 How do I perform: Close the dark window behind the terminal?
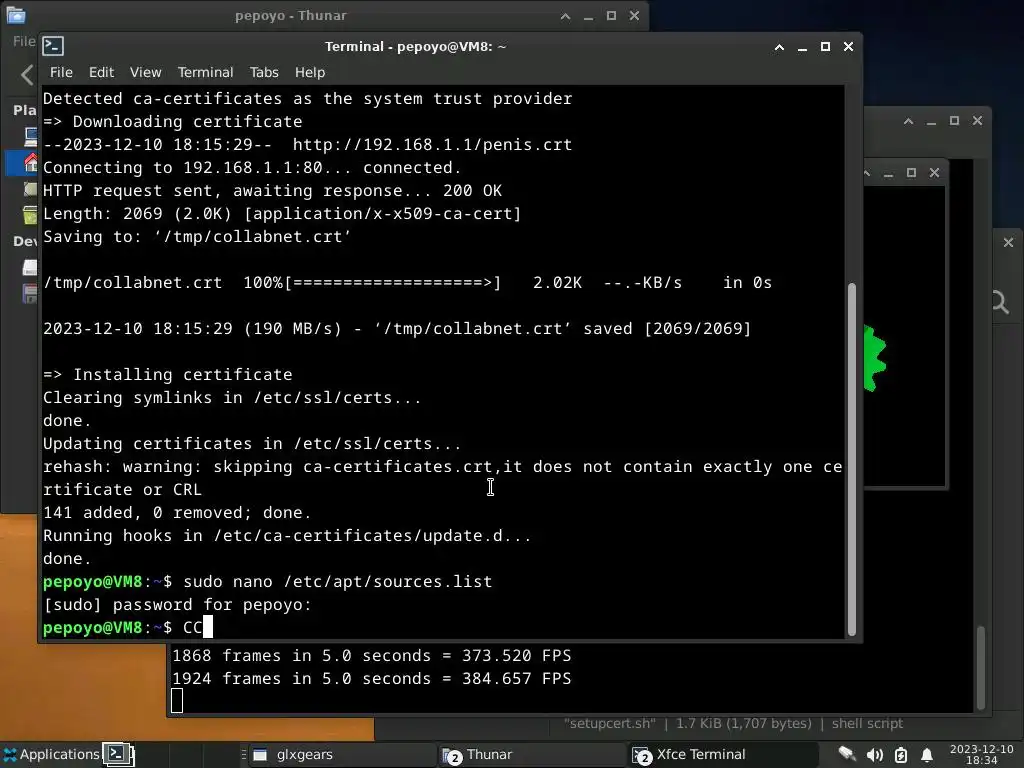click(x=977, y=121)
